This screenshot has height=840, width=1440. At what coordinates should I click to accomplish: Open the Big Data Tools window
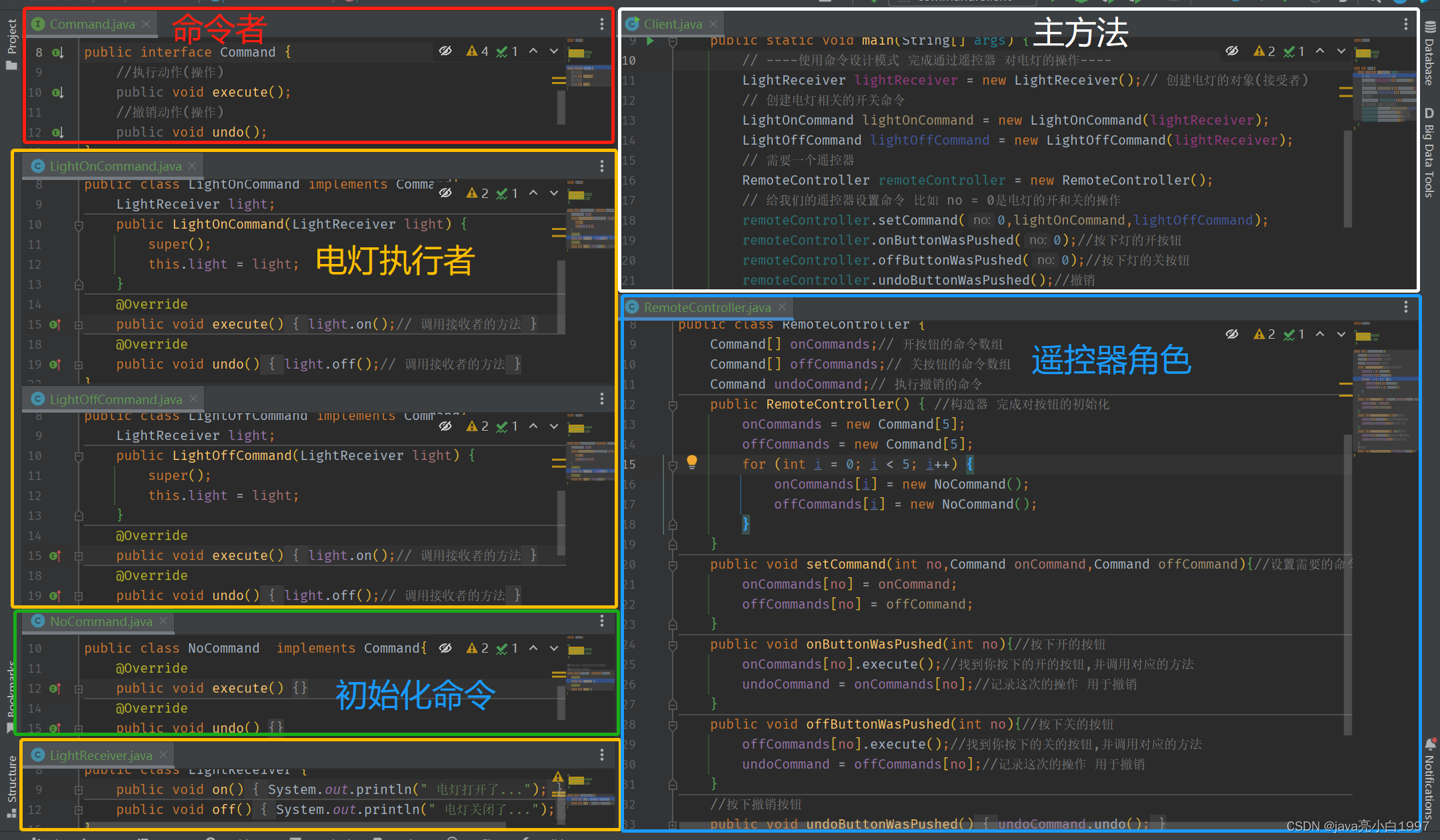click(1429, 153)
